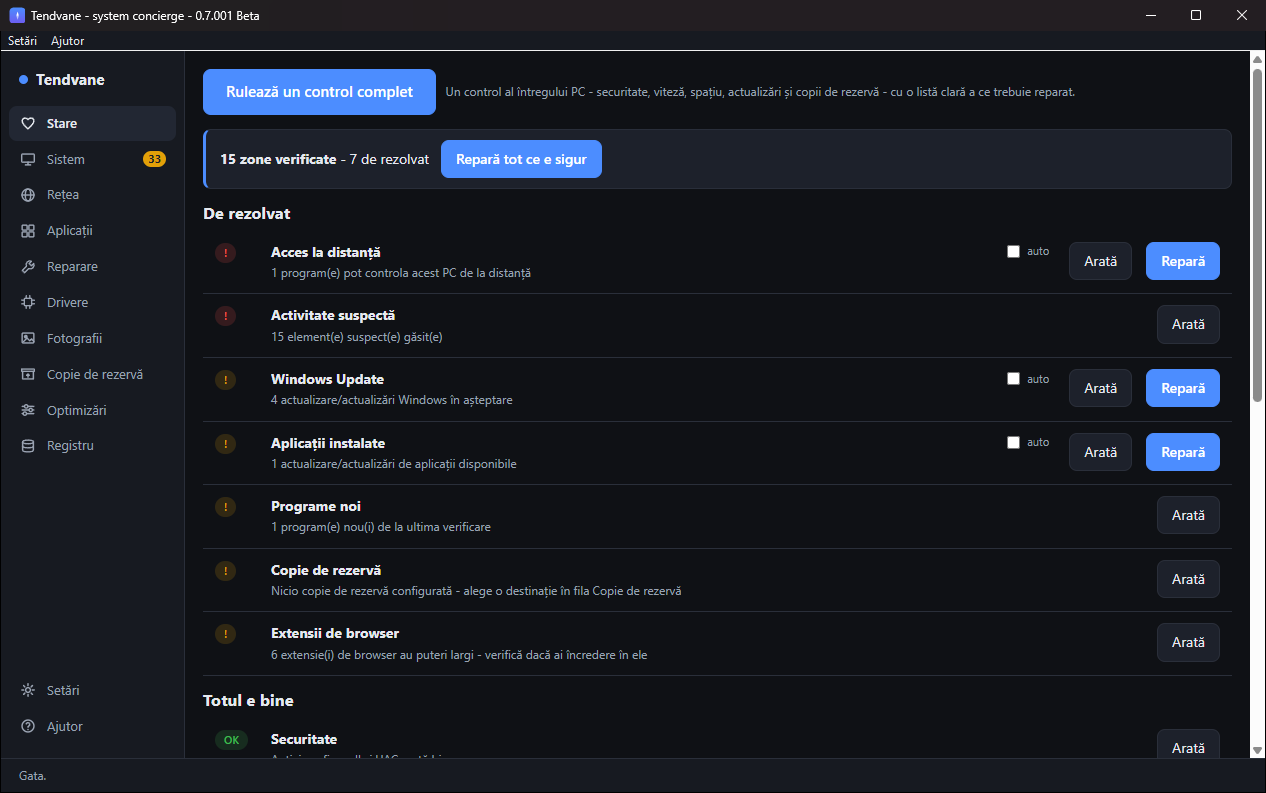1266x793 pixels.
Task: Click Repară for Windows Update
Action: [x=1183, y=388]
